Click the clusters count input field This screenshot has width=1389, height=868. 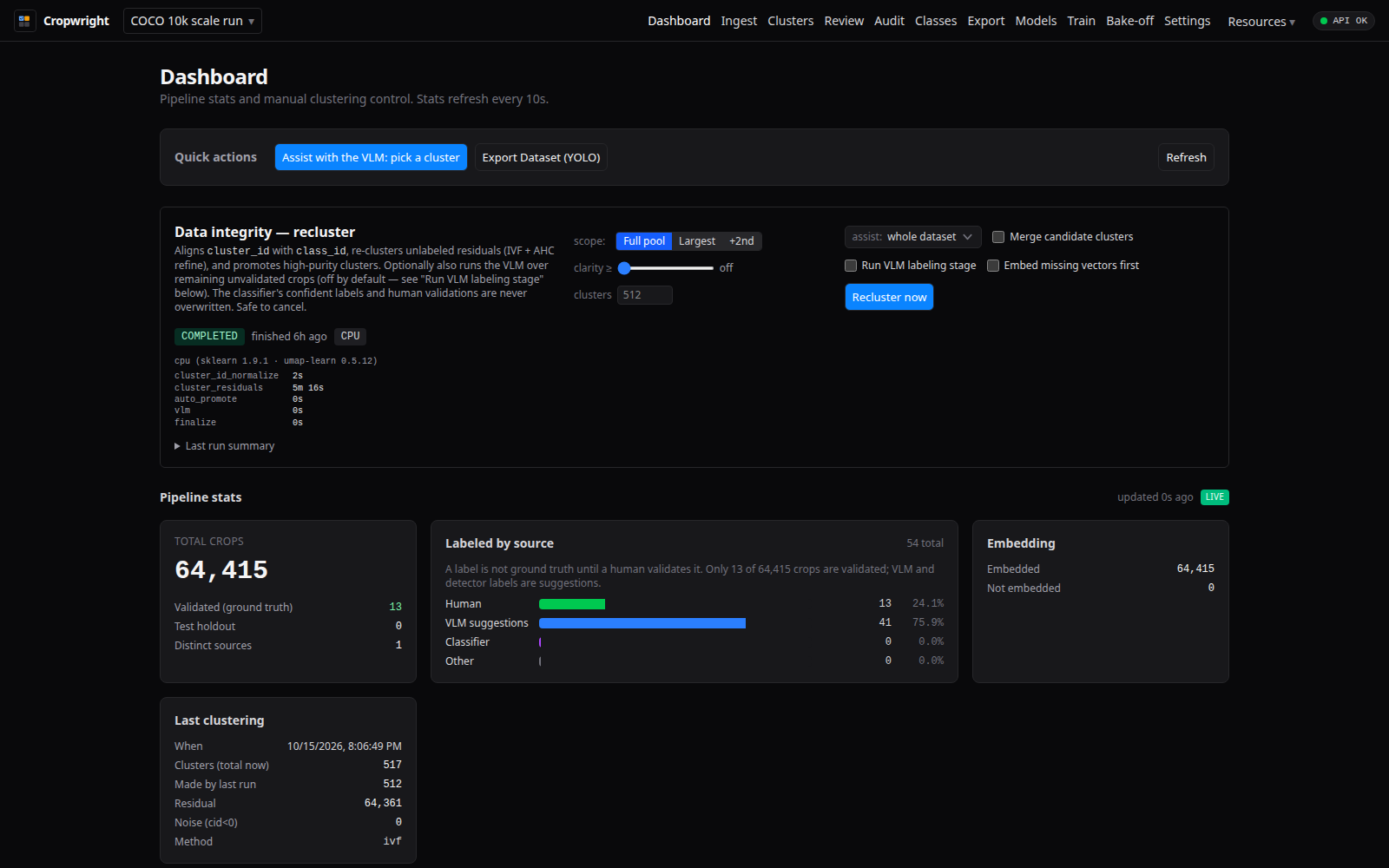[645, 295]
